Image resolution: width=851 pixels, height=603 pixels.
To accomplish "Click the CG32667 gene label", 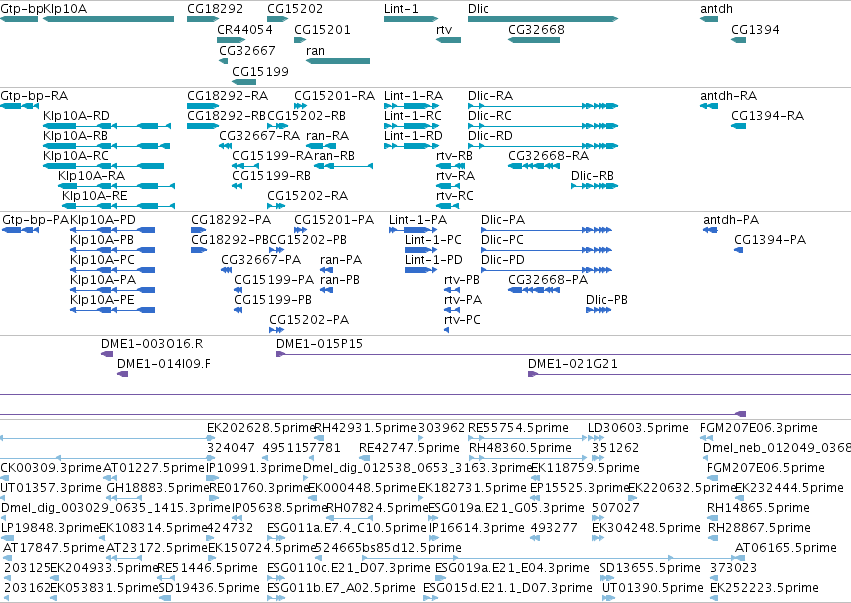I will [247, 50].
